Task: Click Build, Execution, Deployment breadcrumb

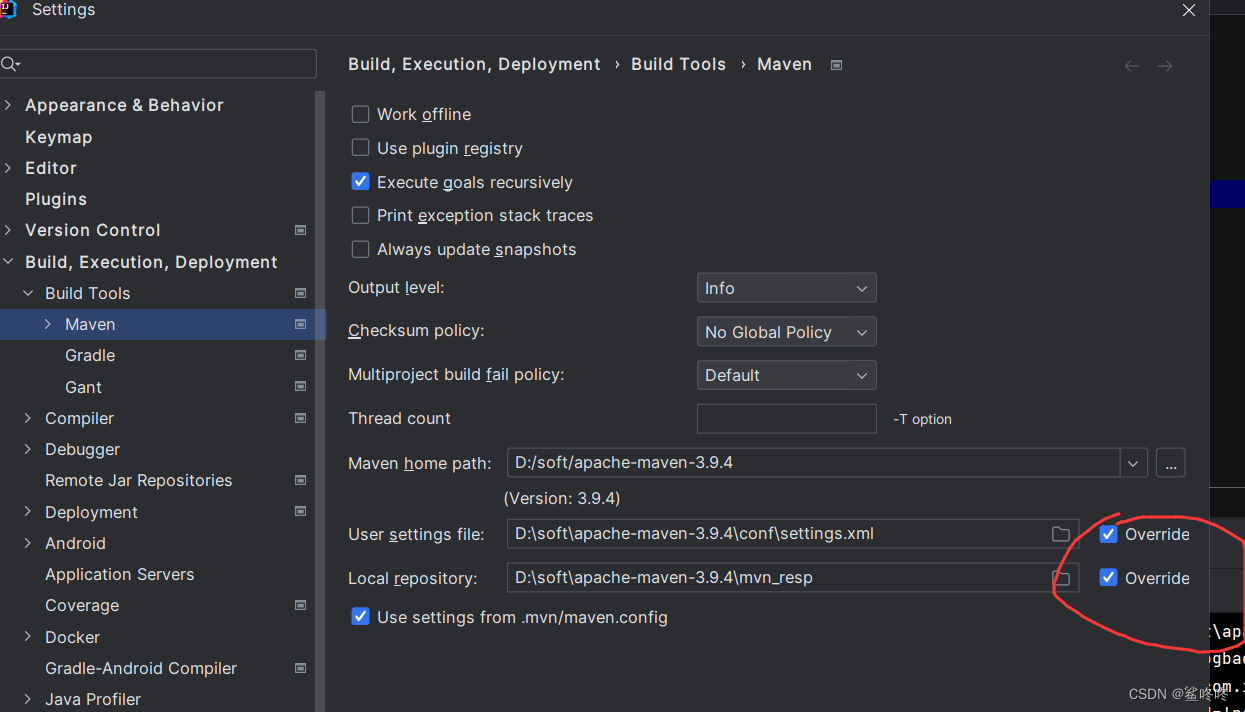Action: coord(474,64)
